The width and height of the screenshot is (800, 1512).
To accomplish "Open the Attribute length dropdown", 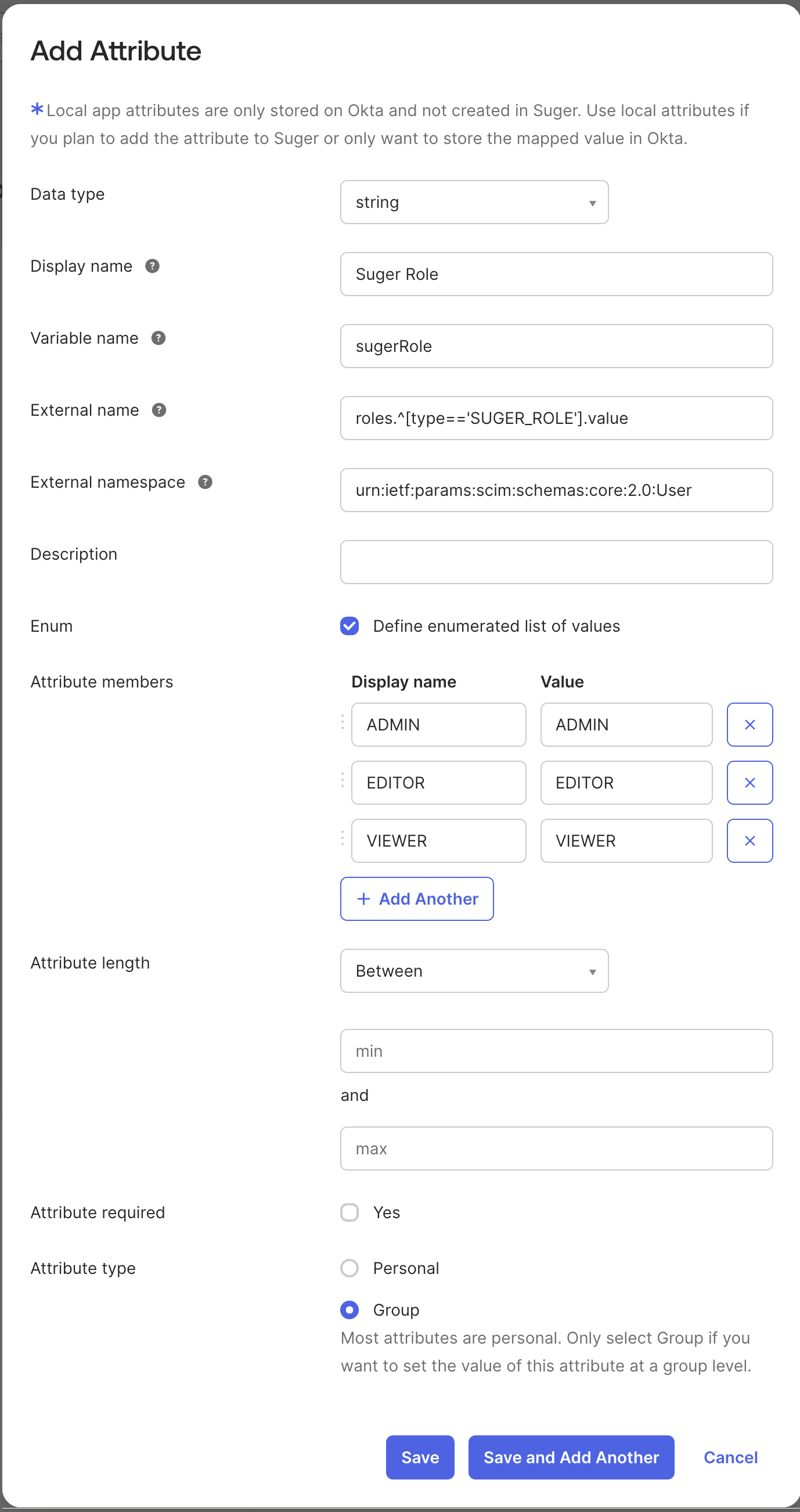I will (x=474, y=970).
